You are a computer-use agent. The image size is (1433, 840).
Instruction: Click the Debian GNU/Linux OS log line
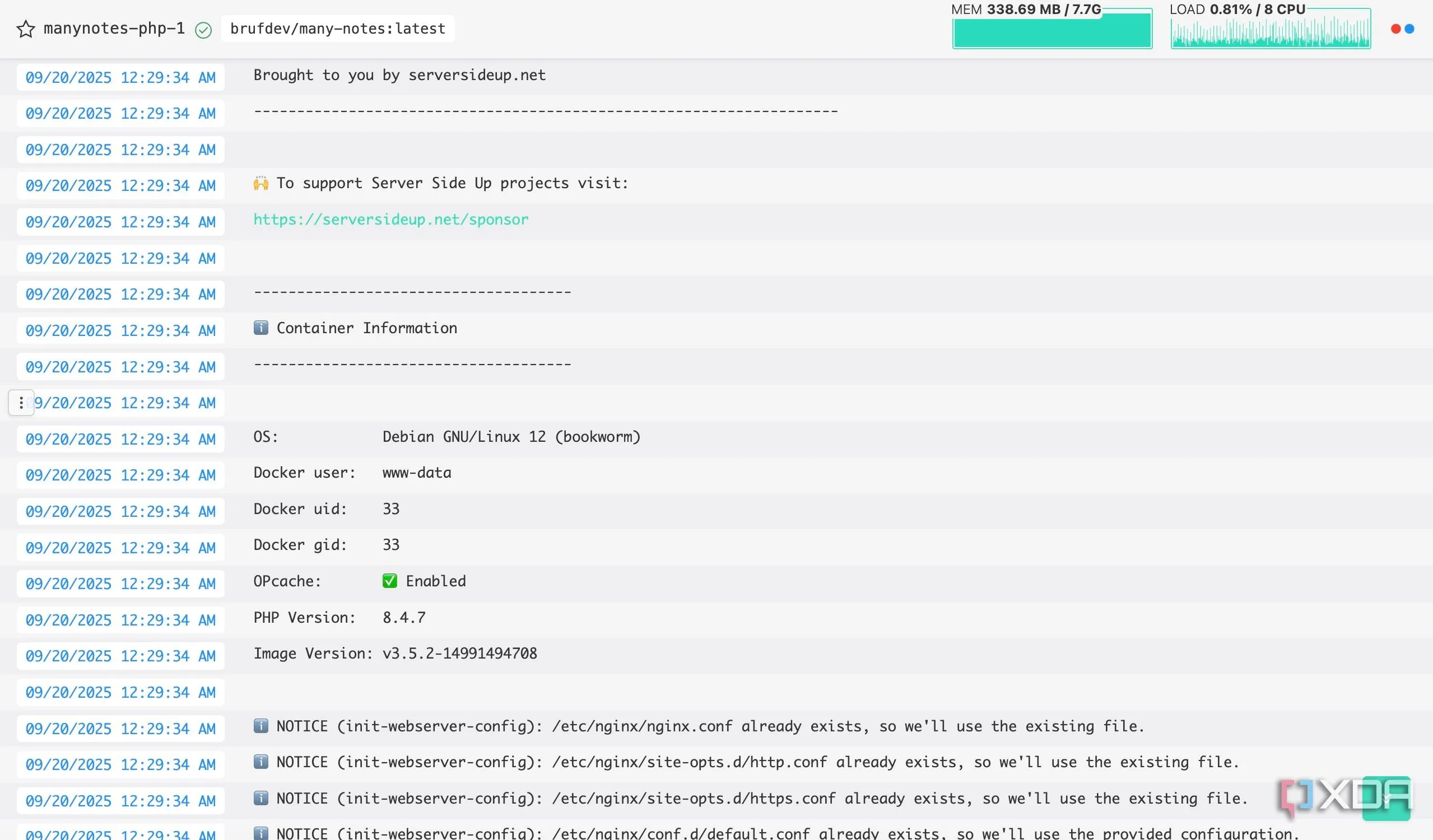click(x=447, y=436)
